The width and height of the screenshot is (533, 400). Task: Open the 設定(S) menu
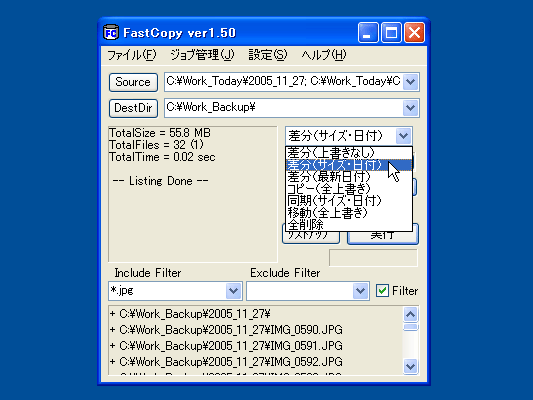tap(268, 55)
